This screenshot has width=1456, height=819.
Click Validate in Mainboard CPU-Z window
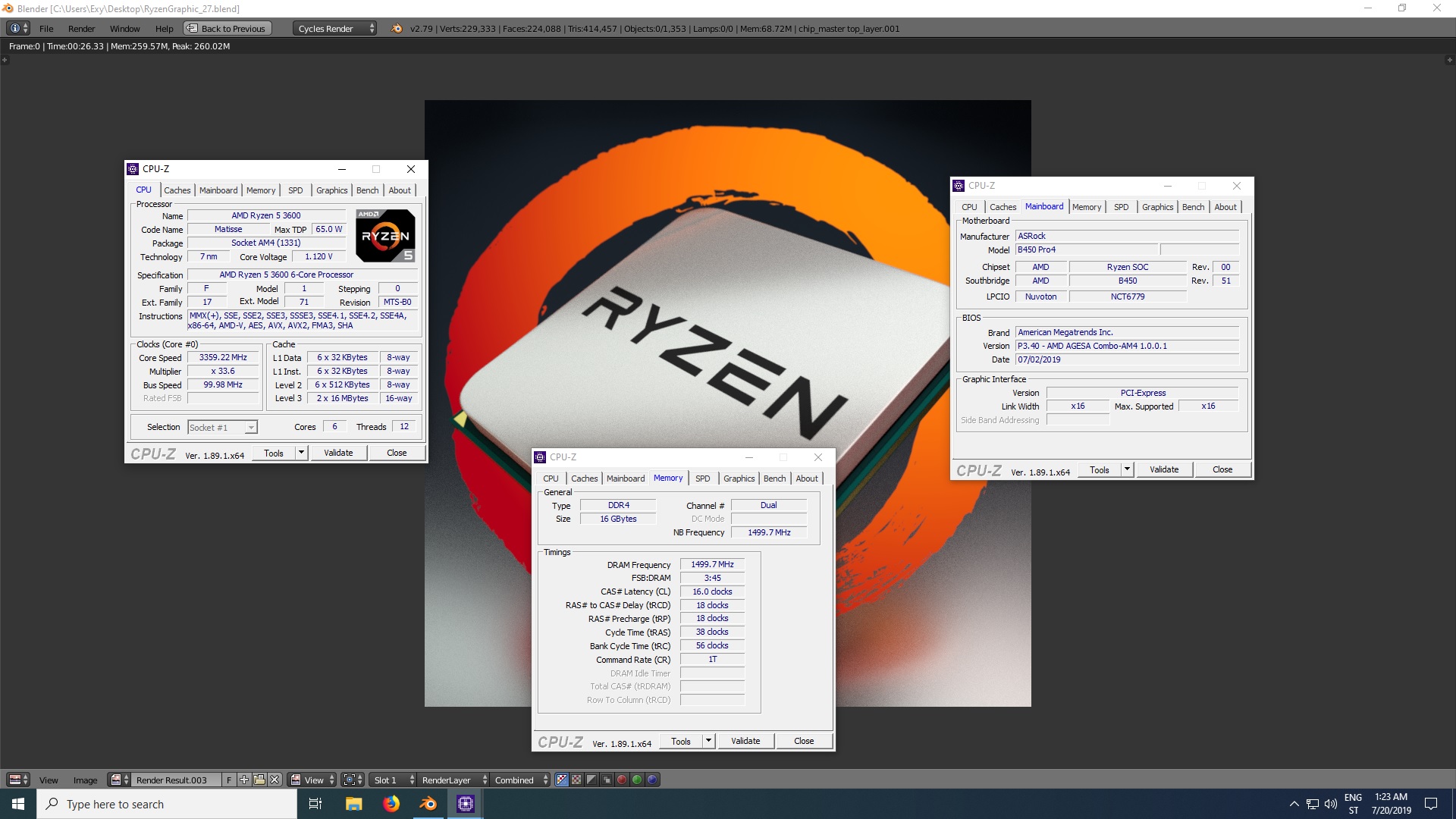pos(1164,469)
